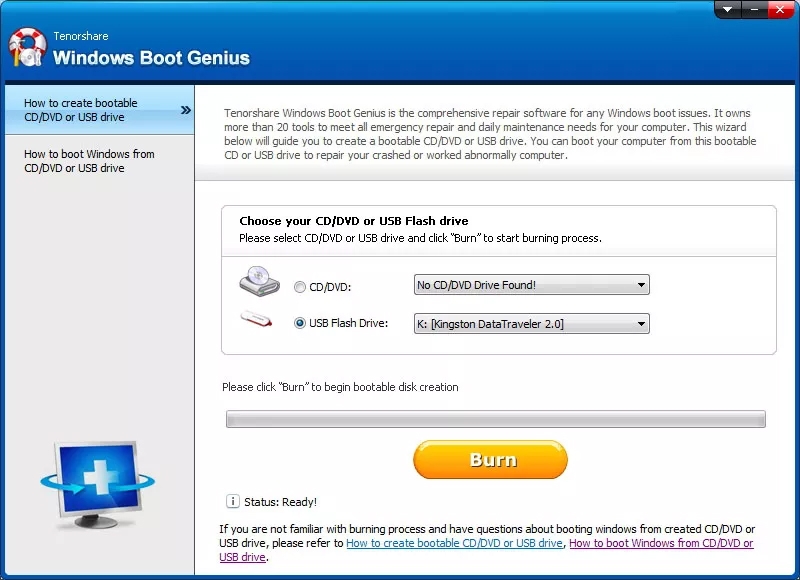Viewport: 800px width, 580px height.
Task: Click the USB flash drive icon
Action: point(256,319)
